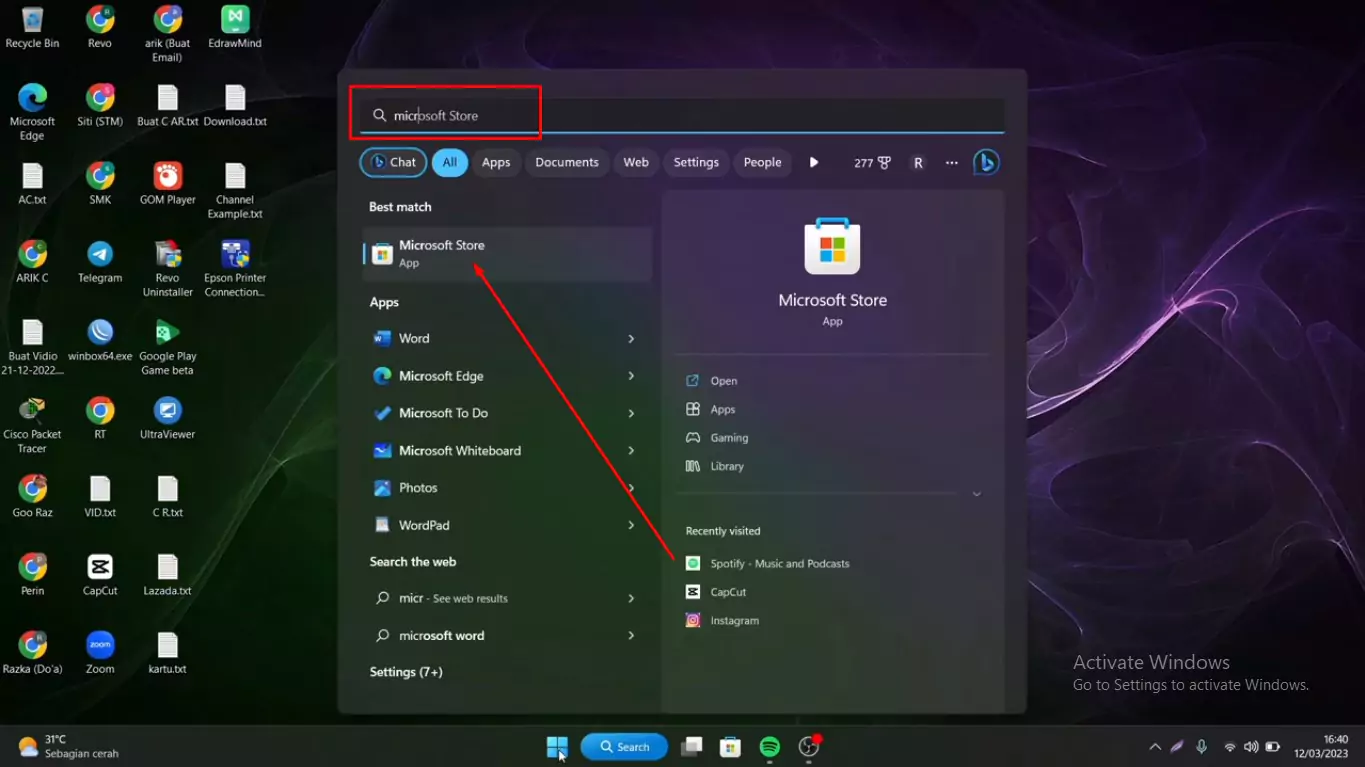The image size is (1365, 767).
Task: Click large Microsoft Store icon in preview
Action: pos(832,246)
